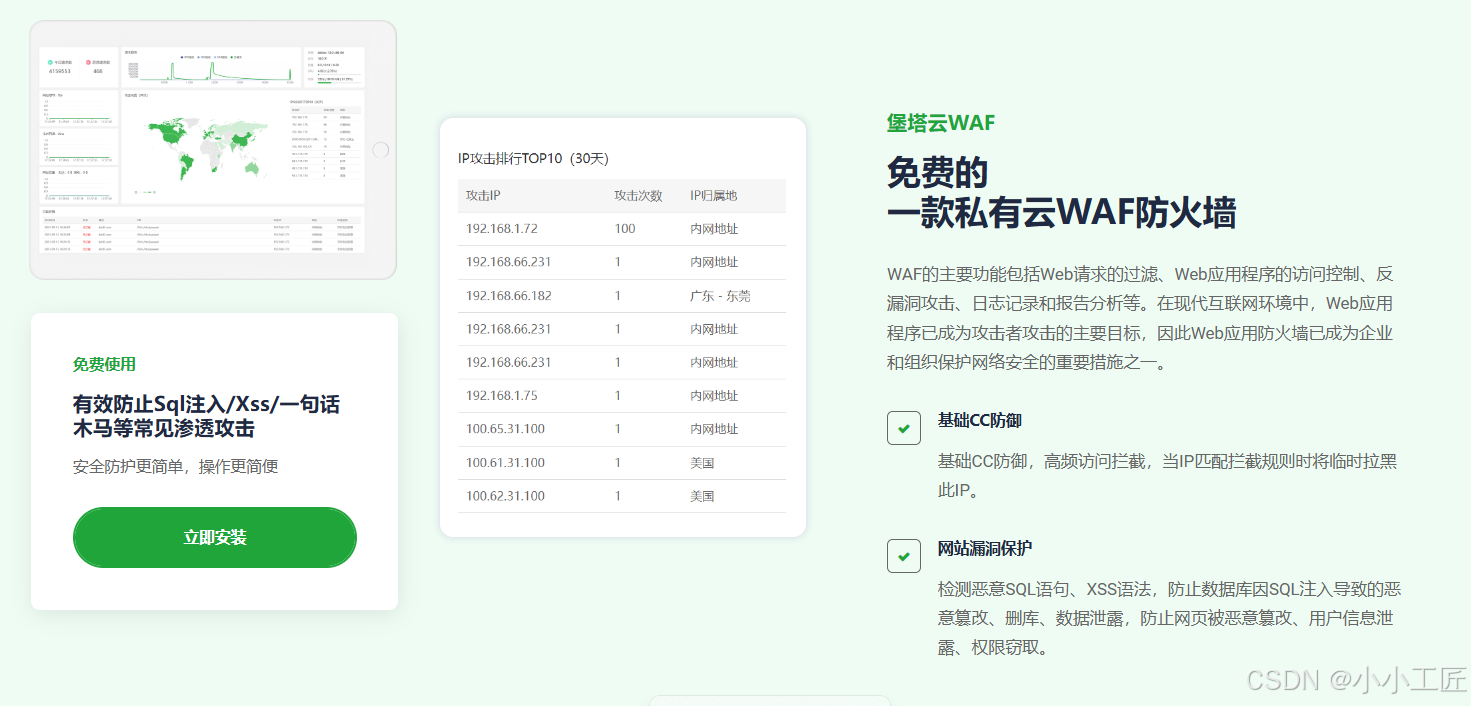Click the 立即安装 green install button
Screen dimensions: 1471x706
point(215,537)
